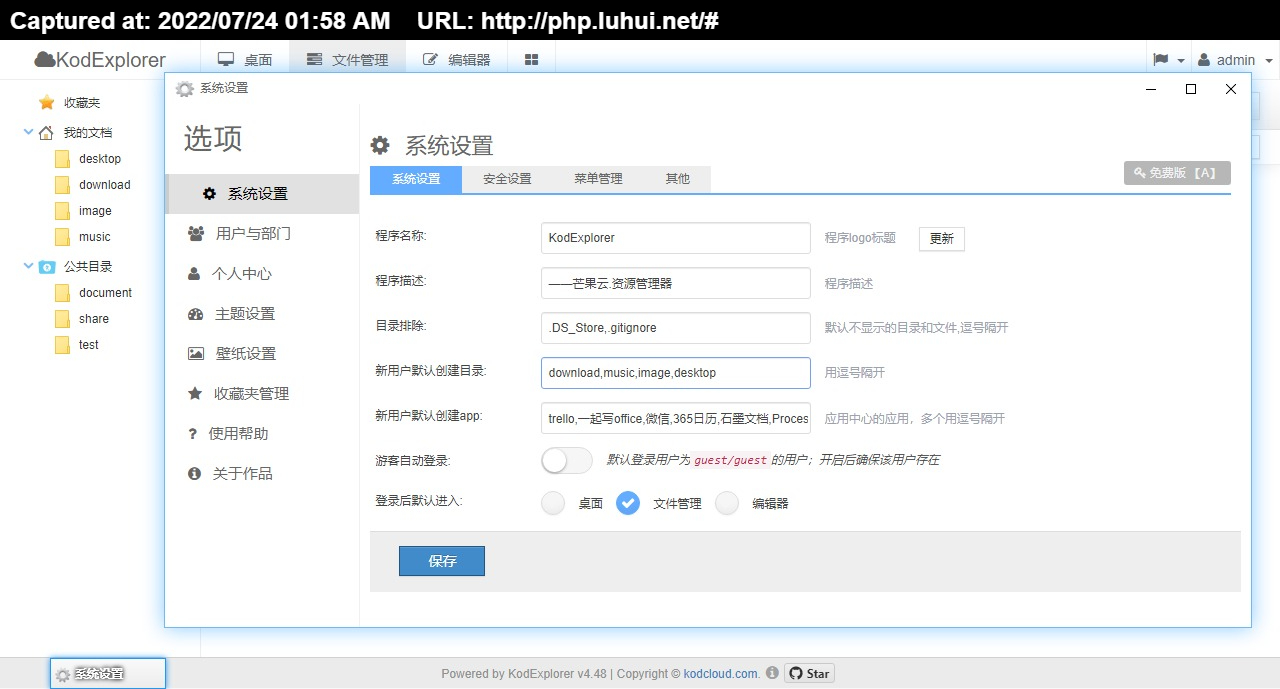Open 收藏夹管理 in options sidebar
Screen dimensions: 1280x689
click(262, 394)
